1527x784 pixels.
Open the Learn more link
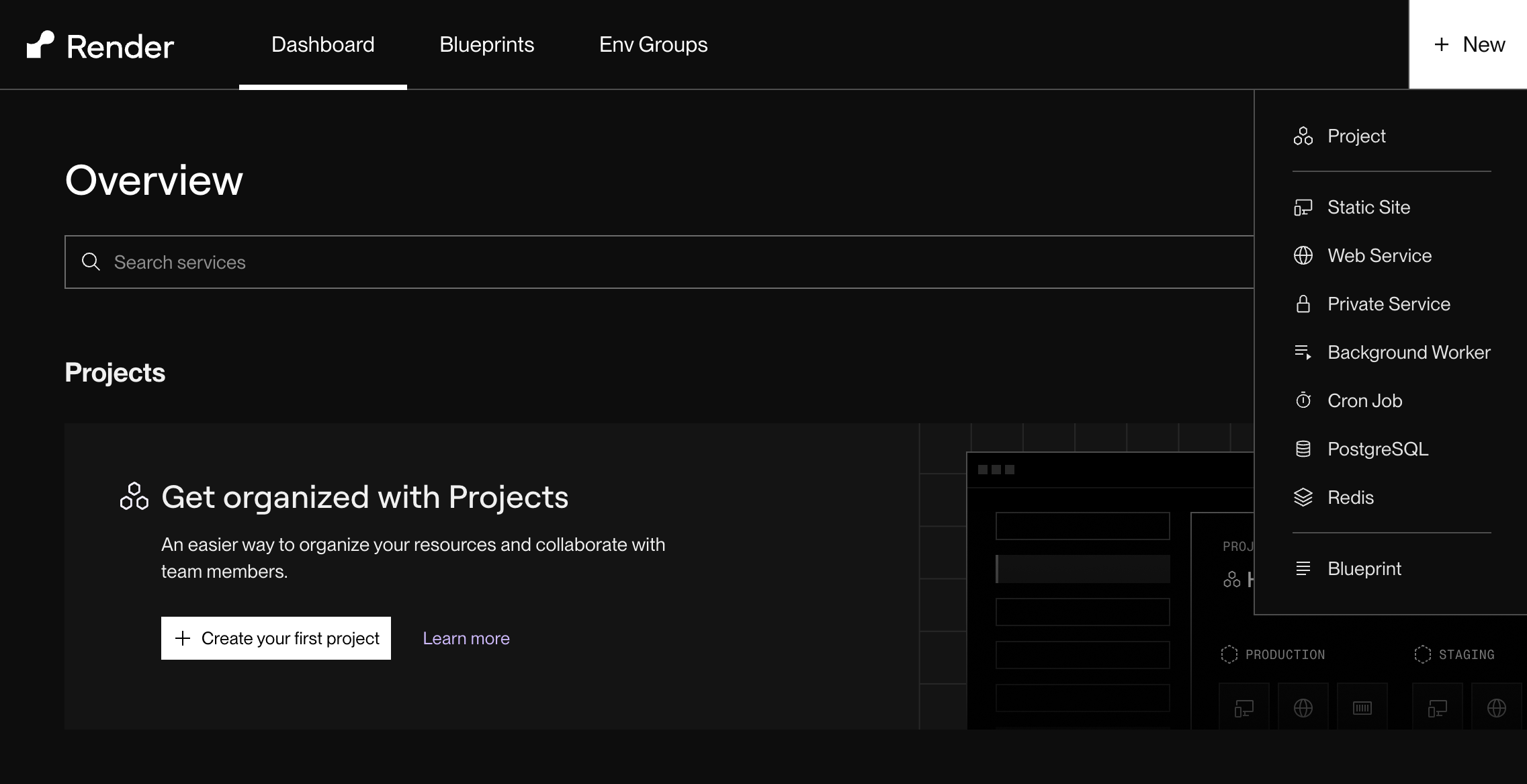[466, 638]
